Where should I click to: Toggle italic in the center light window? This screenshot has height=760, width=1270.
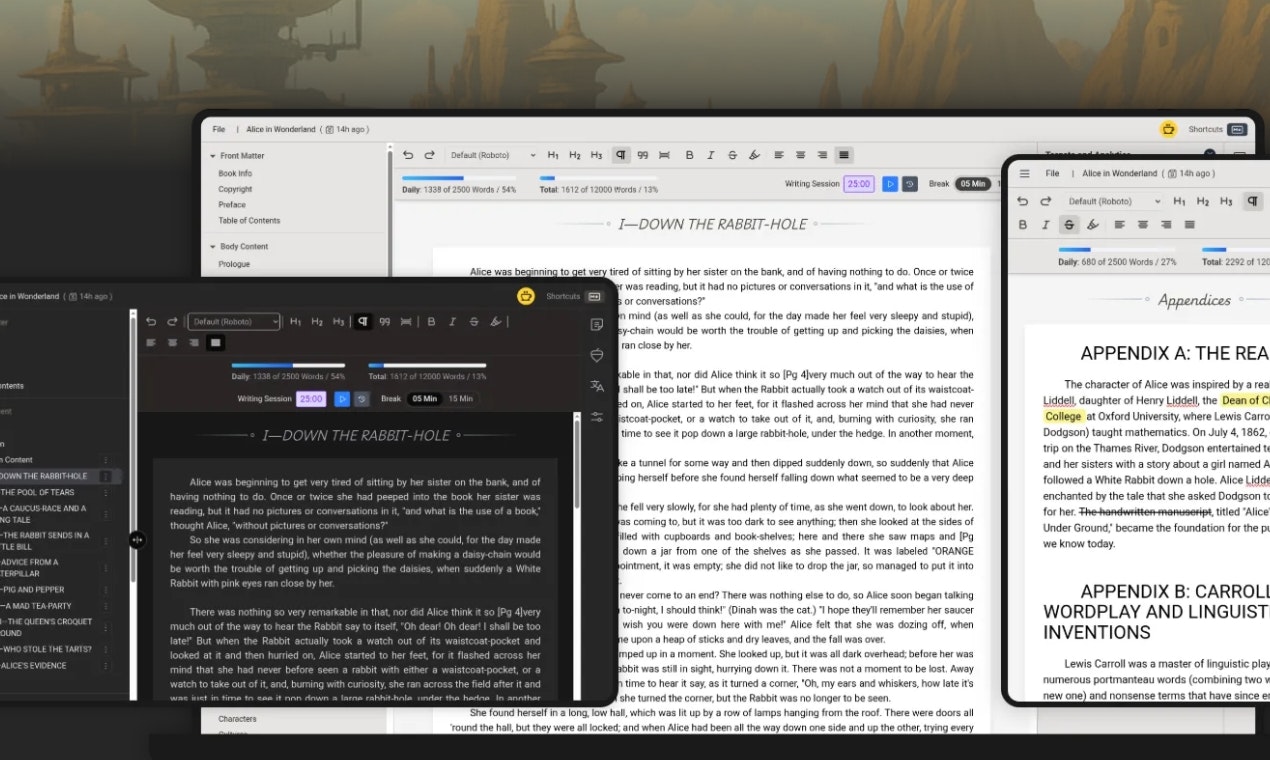711,155
